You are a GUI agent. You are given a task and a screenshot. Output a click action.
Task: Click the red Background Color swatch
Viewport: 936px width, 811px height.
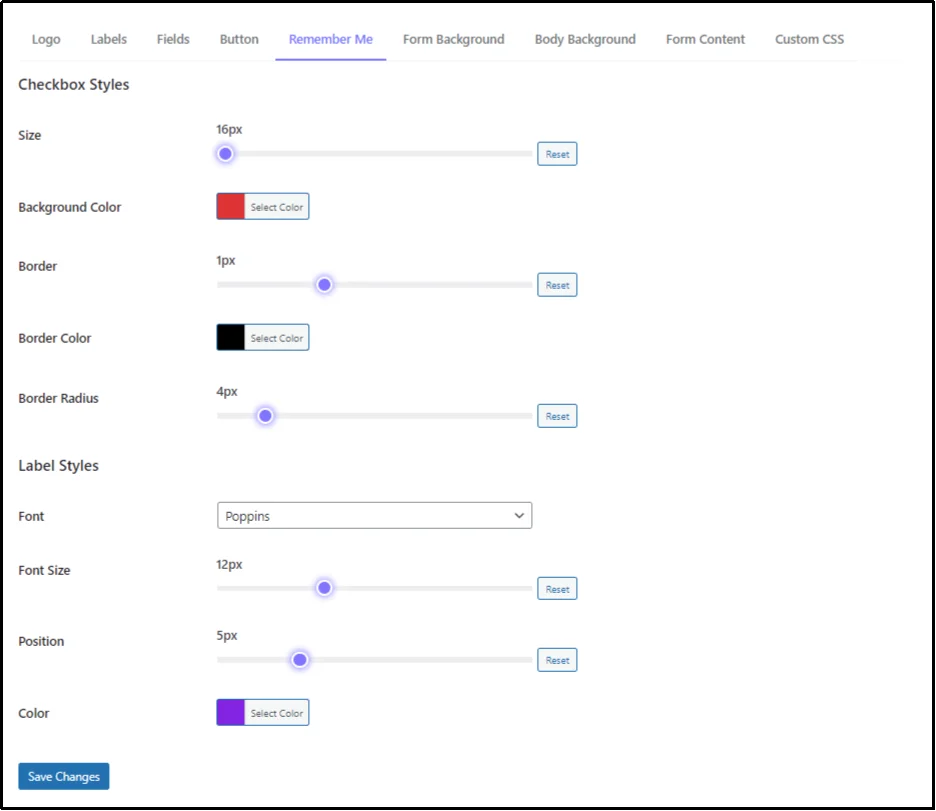[x=231, y=206]
